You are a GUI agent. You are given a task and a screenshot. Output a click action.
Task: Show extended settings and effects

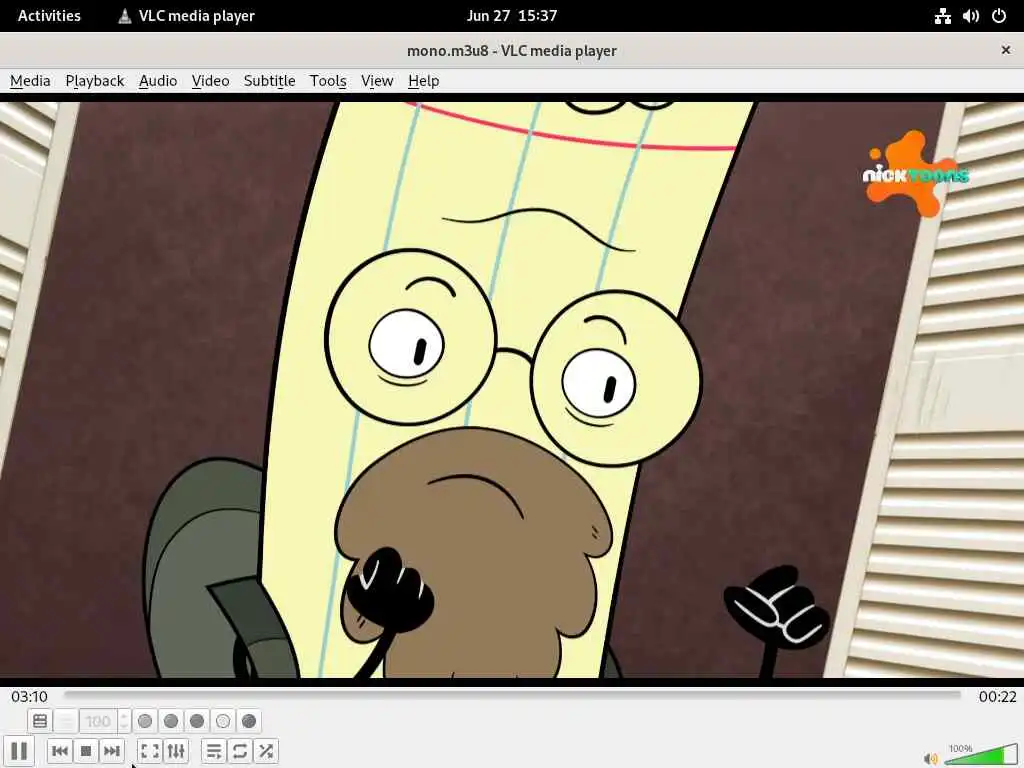[176, 751]
